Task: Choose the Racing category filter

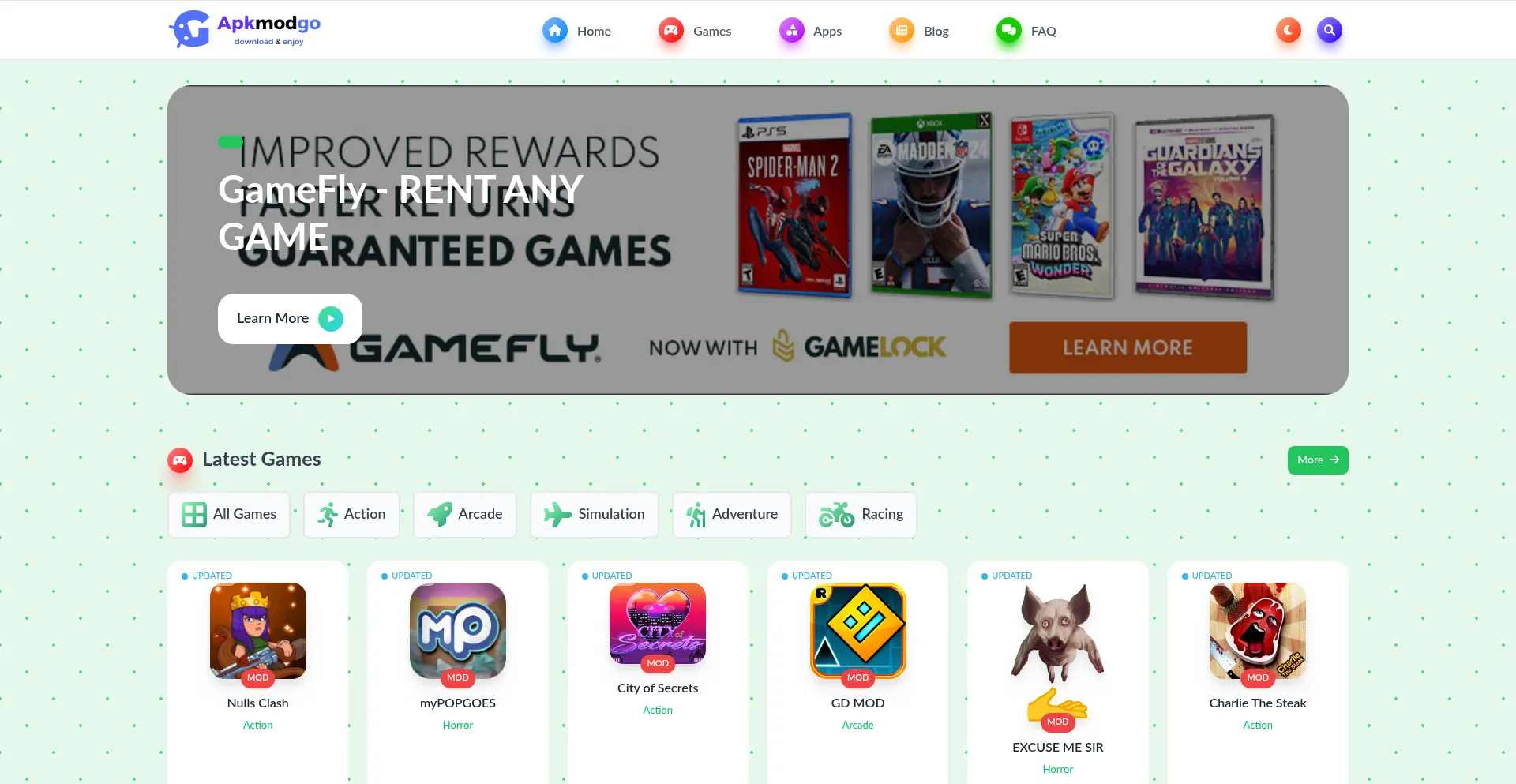Action: pos(861,515)
